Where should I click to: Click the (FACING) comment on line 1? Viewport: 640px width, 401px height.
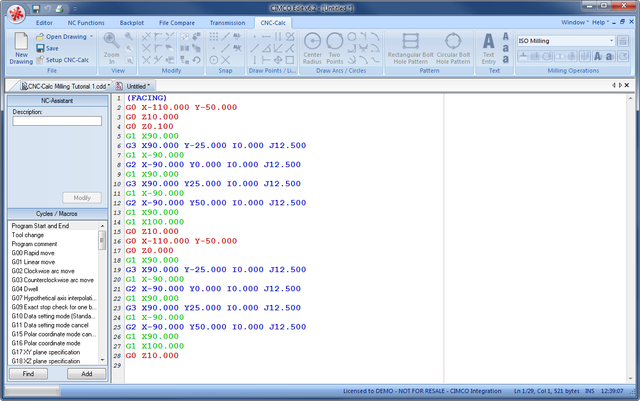pos(147,98)
